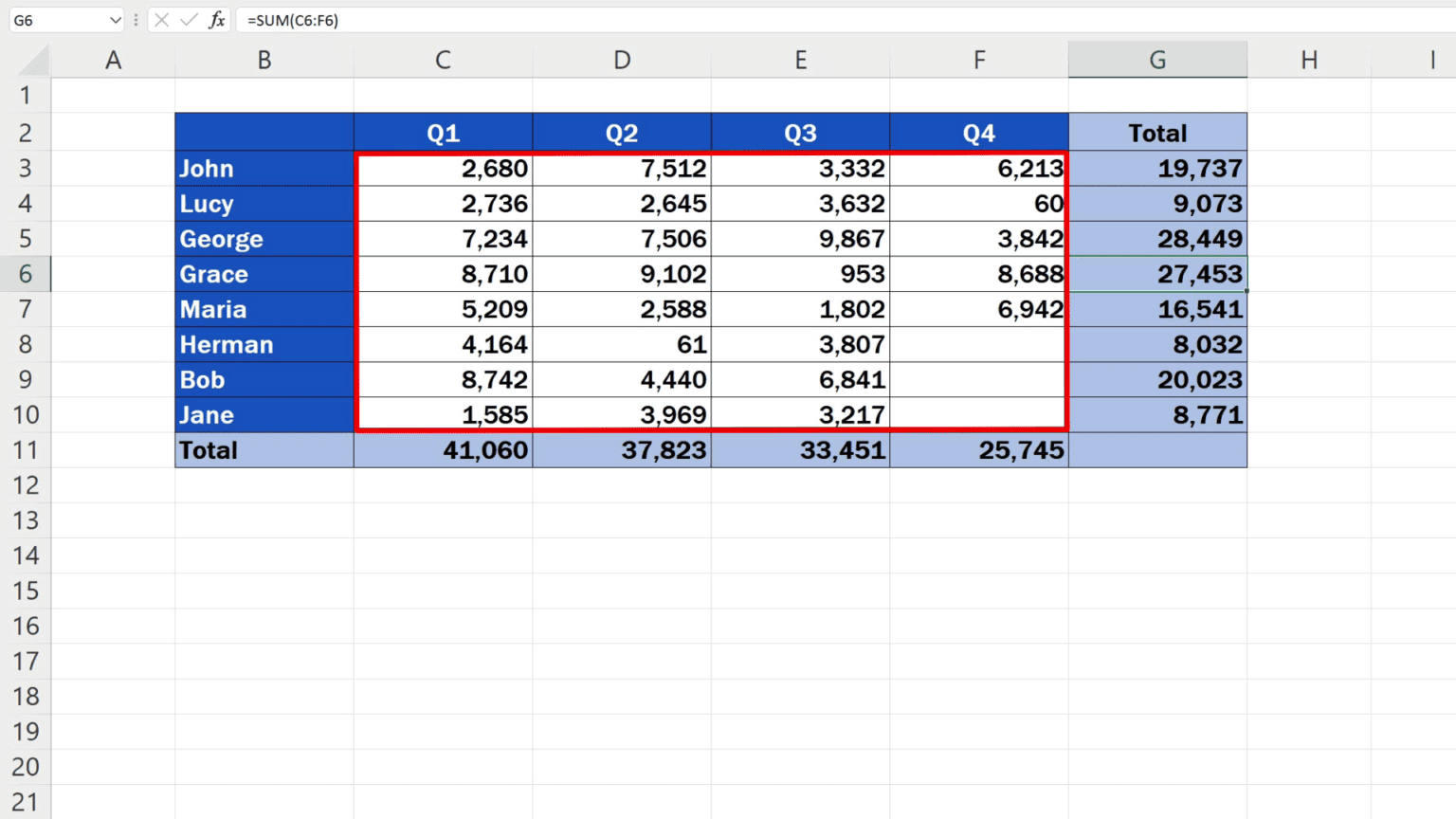Select column header C
Screen dimensions: 1456x819
[443, 59]
